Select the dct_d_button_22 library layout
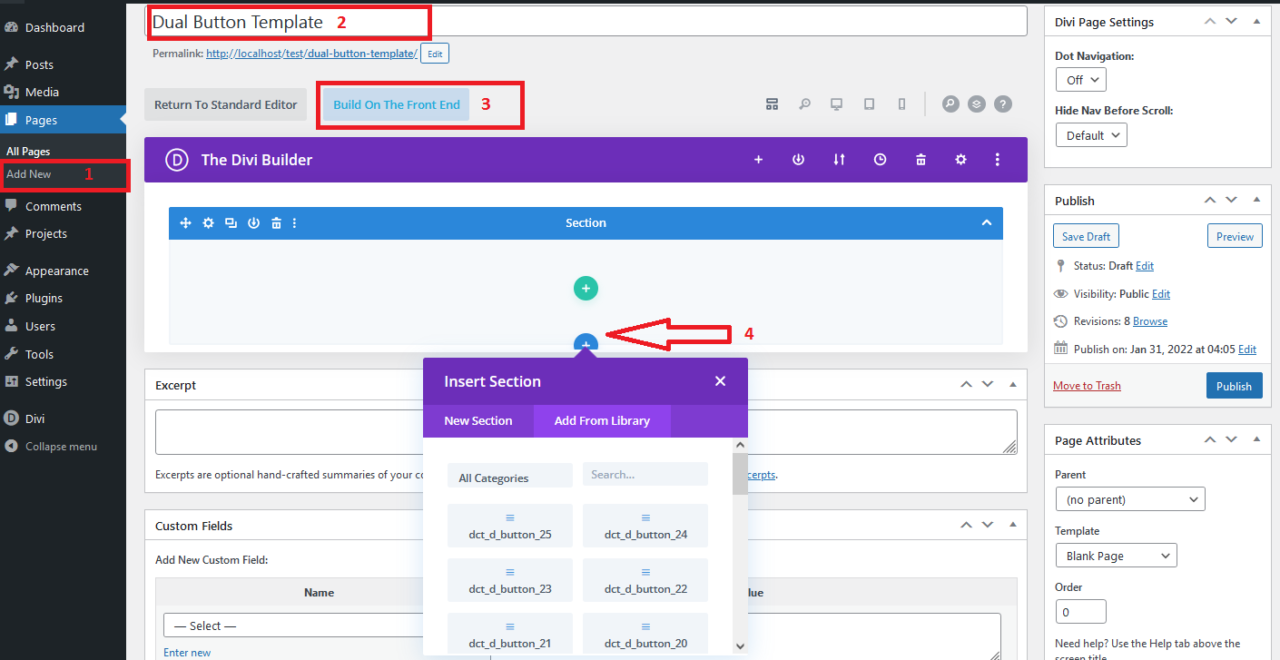 [645, 580]
